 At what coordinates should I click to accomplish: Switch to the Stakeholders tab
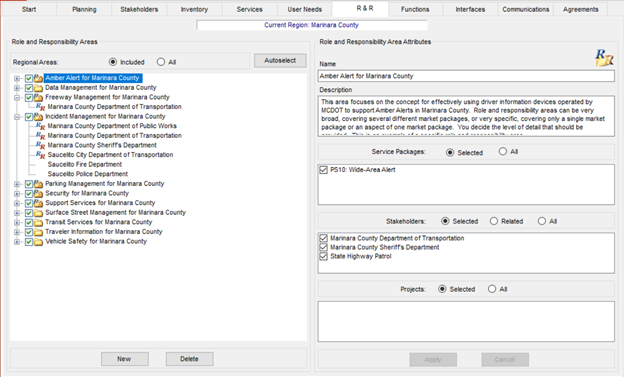[x=139, y=9]
